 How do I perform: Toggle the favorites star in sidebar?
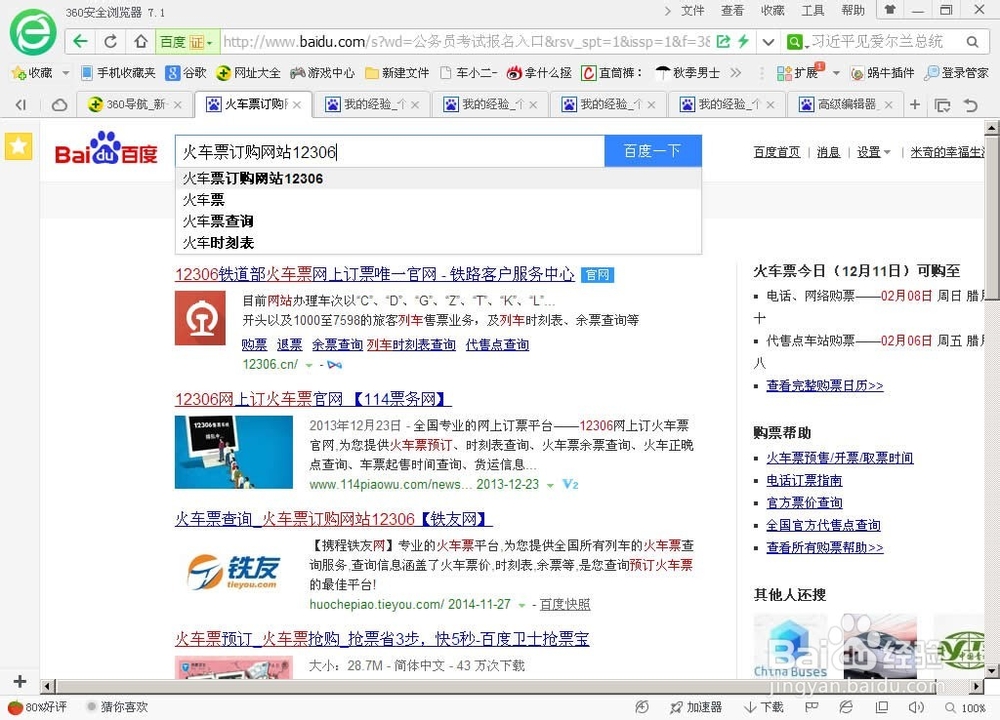click(18, 147)
